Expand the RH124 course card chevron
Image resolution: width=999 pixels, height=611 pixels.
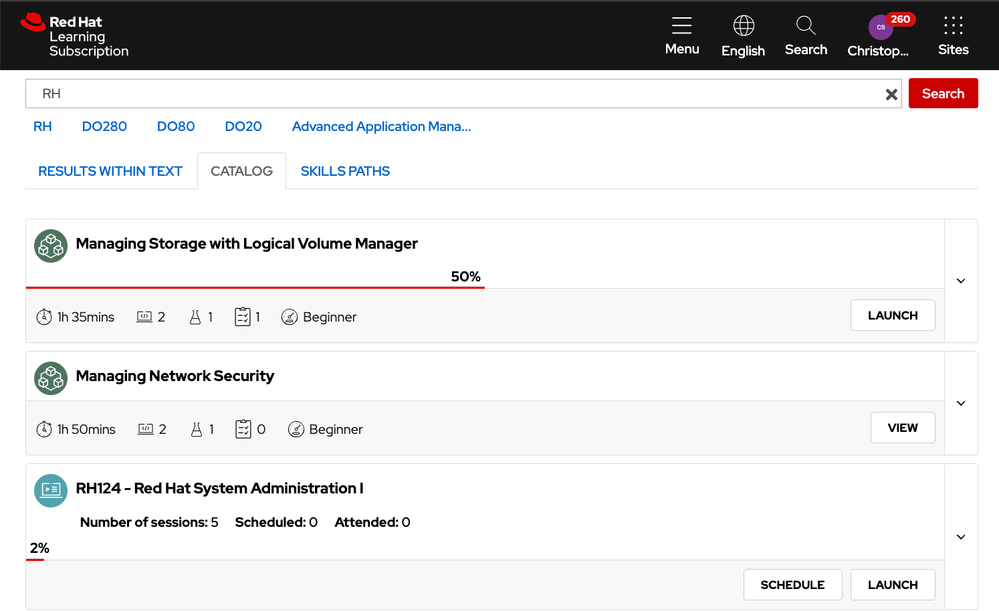click(961, 537)
